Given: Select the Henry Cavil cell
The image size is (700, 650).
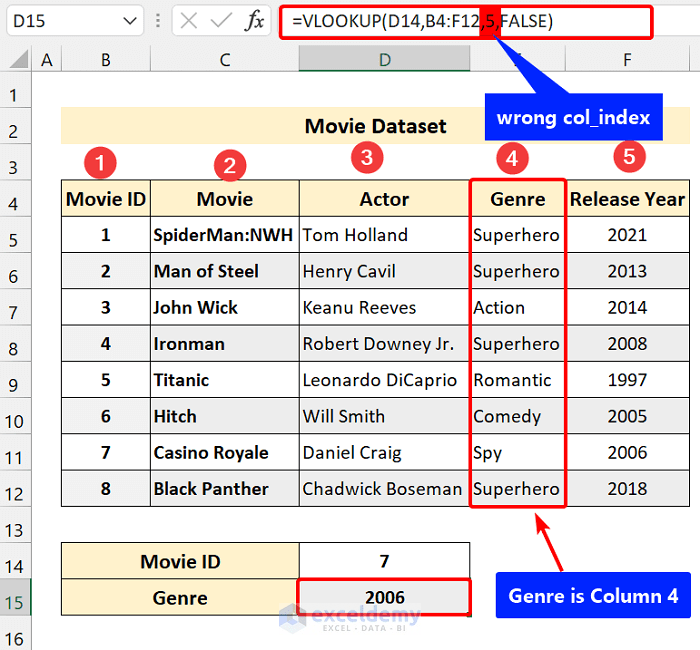Looking at the screenshot, I should tap(384, 271).
